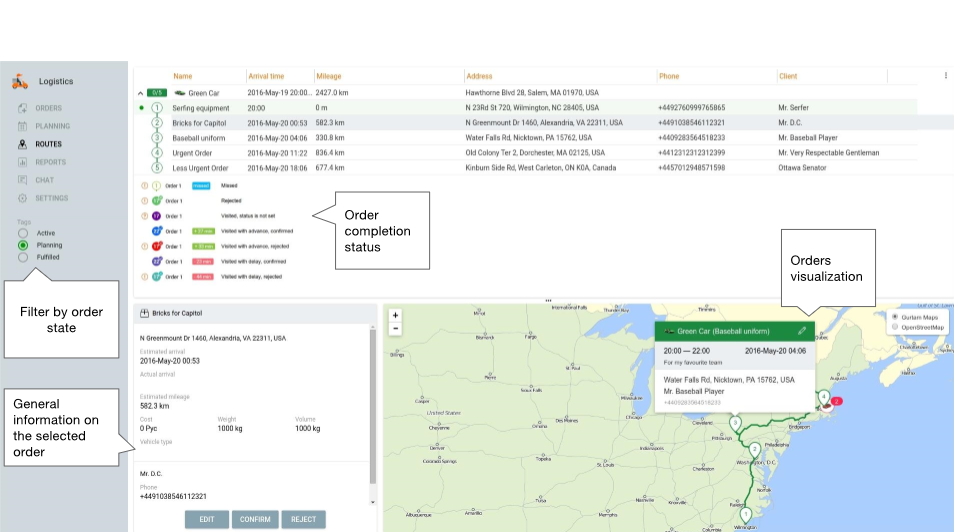
Task: Sort by Mileage column header
Action: pyautogui.click(x=329, y=76)
